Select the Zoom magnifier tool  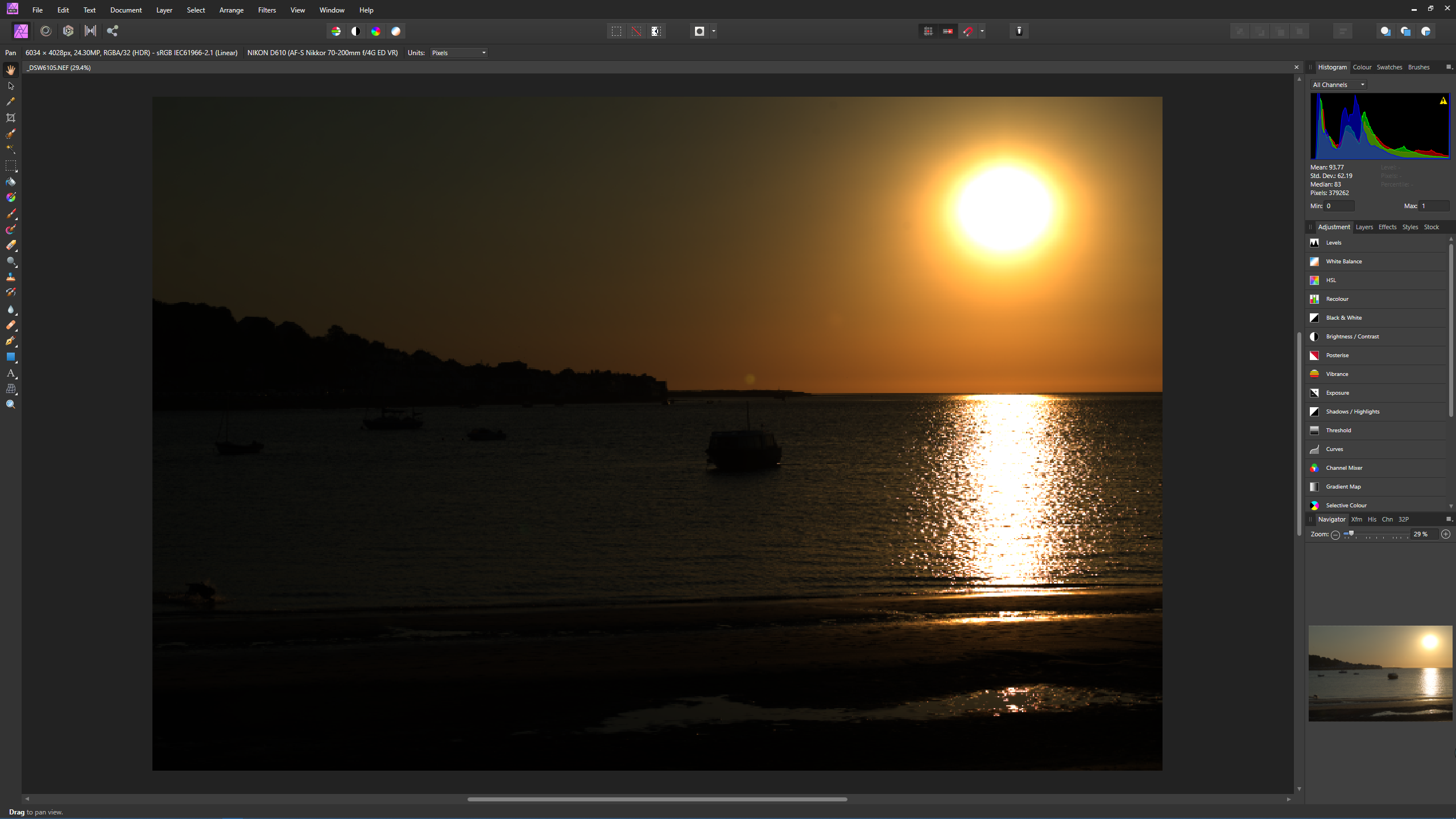point(11,404)
